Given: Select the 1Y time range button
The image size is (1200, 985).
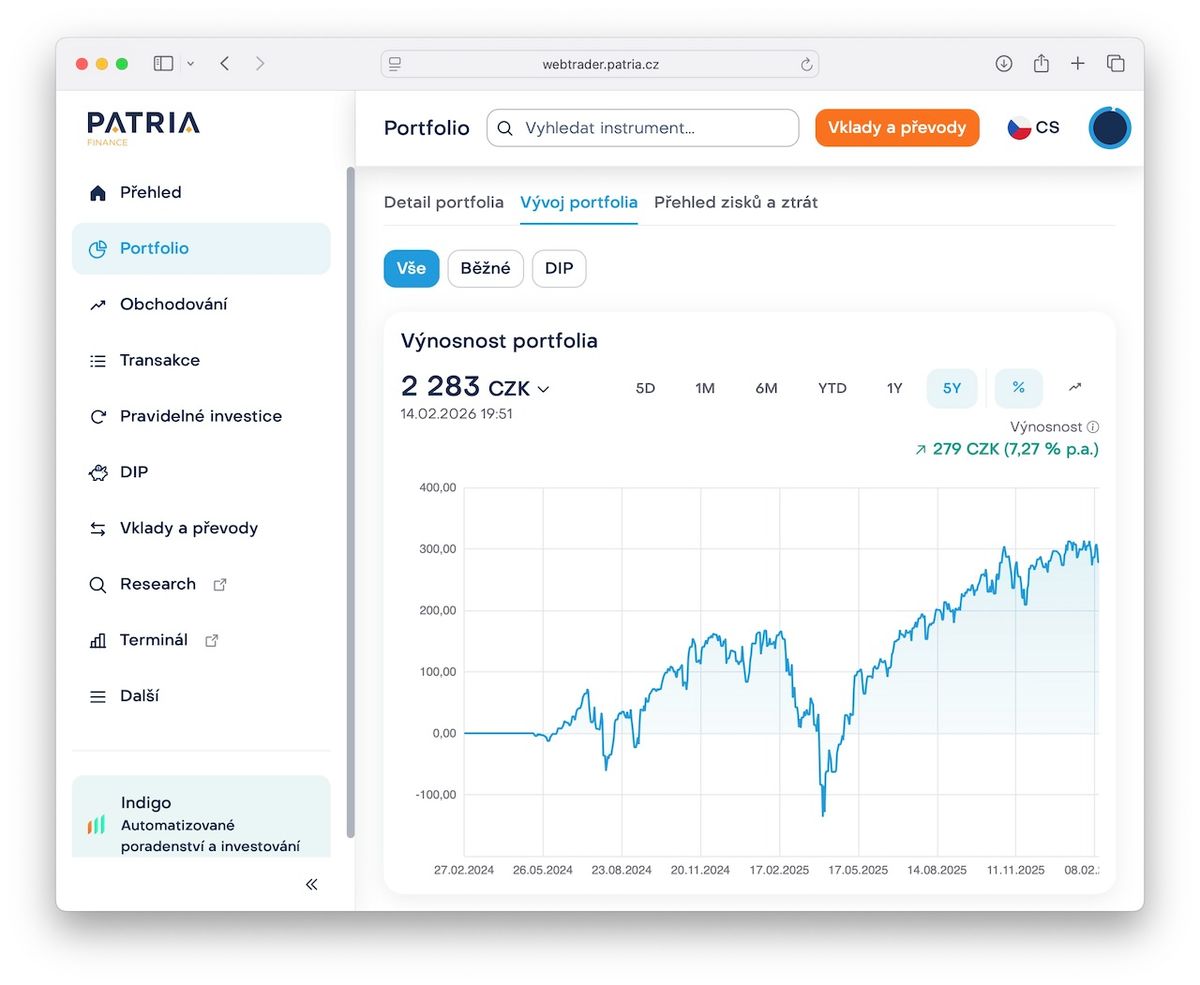Looking at the screenshot, I should tap(894, 388).
